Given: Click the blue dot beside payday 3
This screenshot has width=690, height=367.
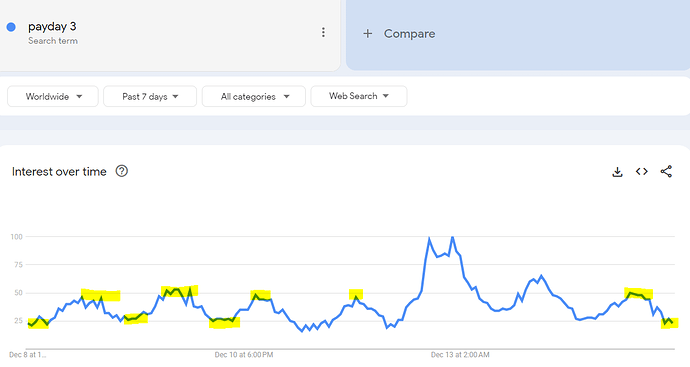Looking at the screenshot, I should pyautogui.click(x=11, y=27).
